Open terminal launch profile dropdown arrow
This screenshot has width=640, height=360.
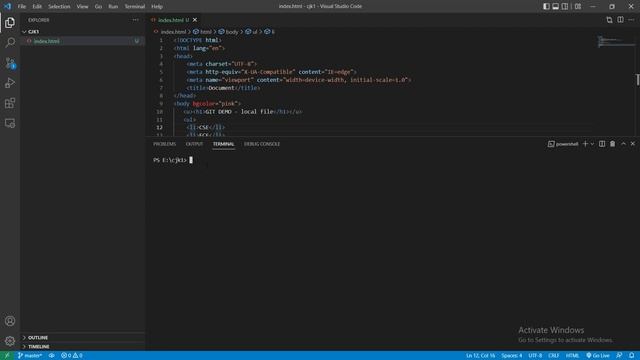tap(592, 144)
